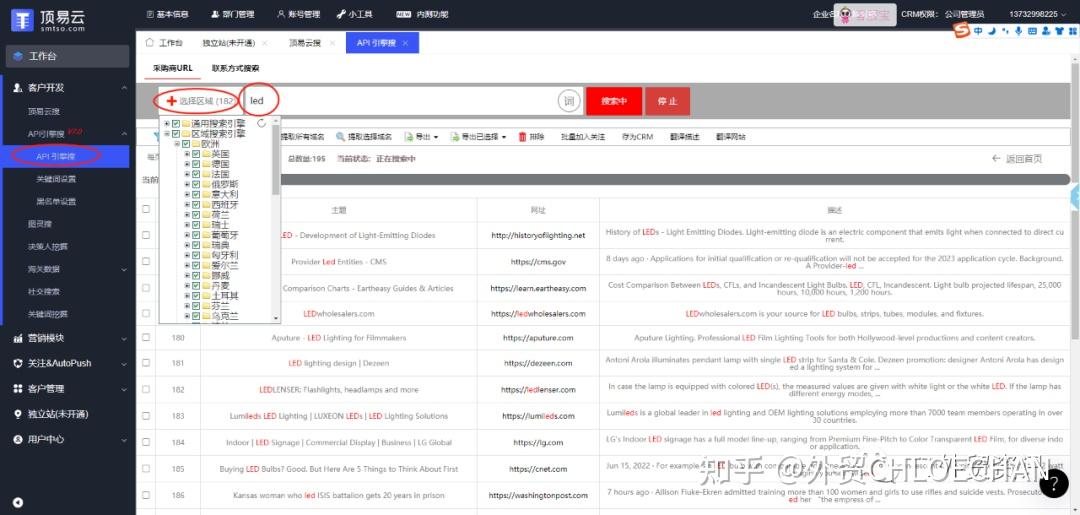The width and height of the screenshot is (1080, 515).
Task: Open the Sogou soft keyboard icon
Action: point(1031,31)
